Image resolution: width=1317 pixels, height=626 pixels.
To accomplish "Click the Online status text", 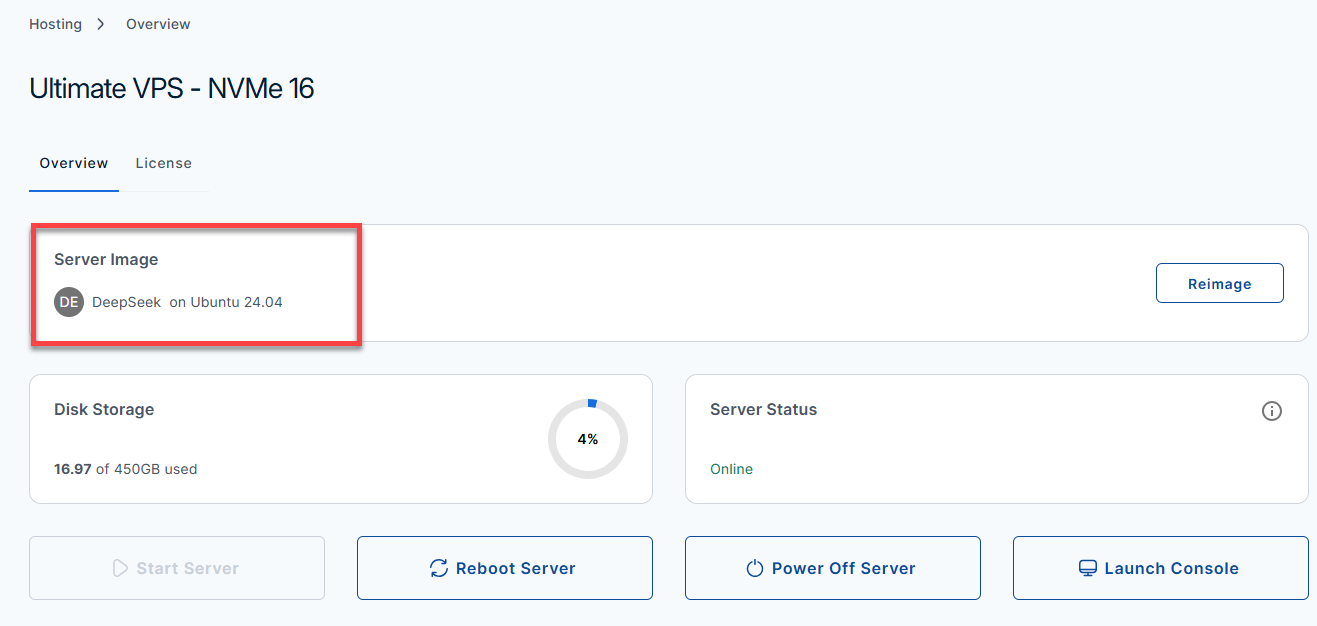I will (x=731, y=469).
